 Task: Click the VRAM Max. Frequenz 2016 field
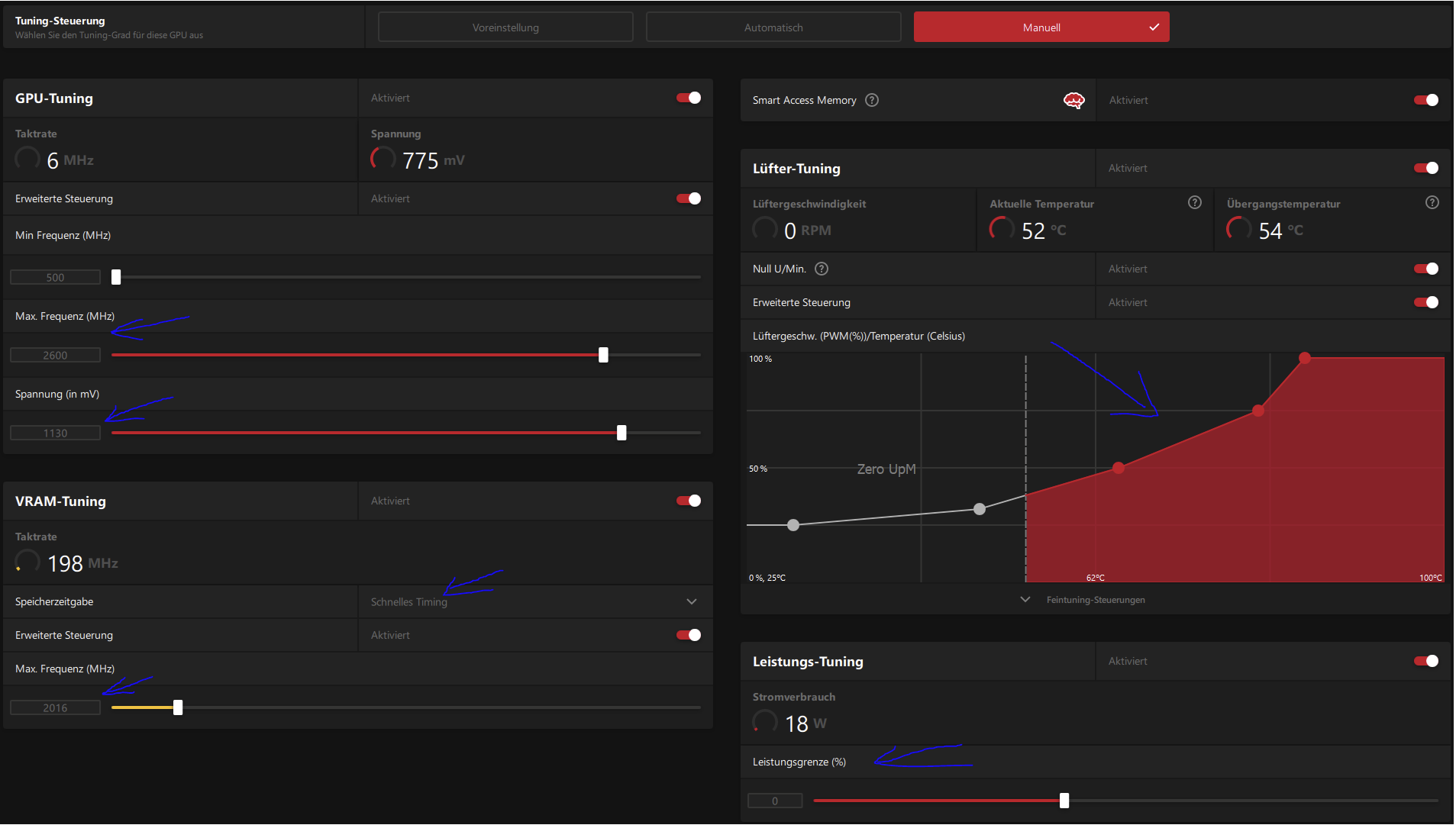coord(55,708)
